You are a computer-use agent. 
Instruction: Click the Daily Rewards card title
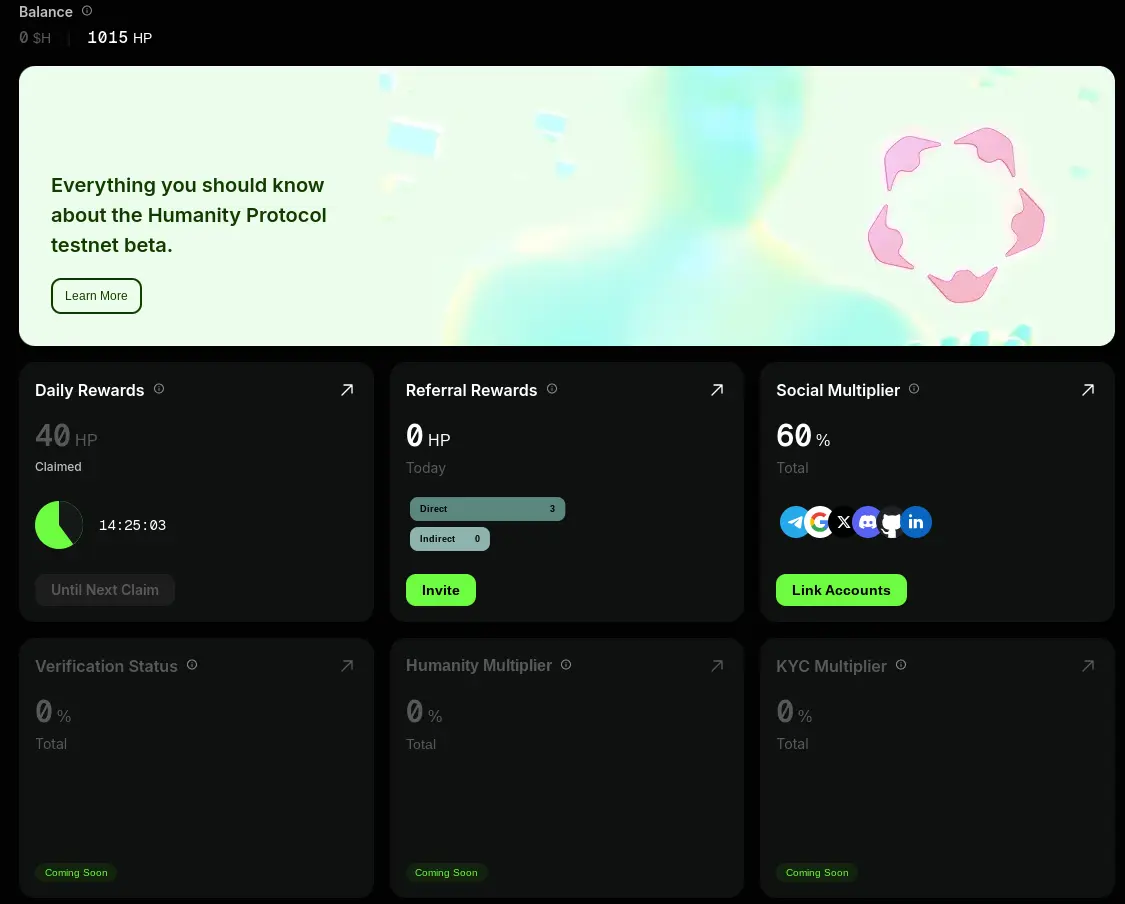coord(90,390)
